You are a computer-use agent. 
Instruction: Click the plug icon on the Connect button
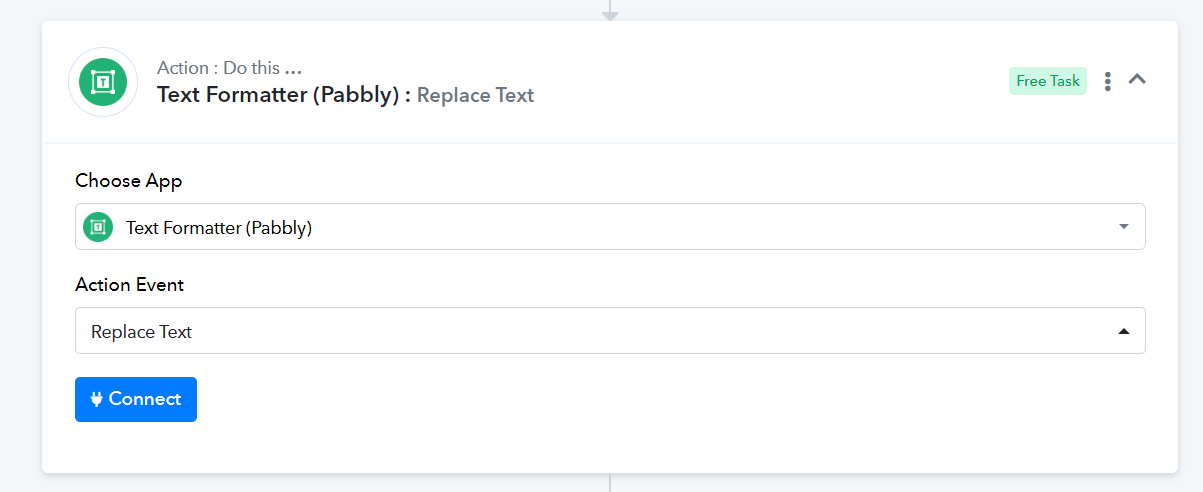tap(97, 399)
